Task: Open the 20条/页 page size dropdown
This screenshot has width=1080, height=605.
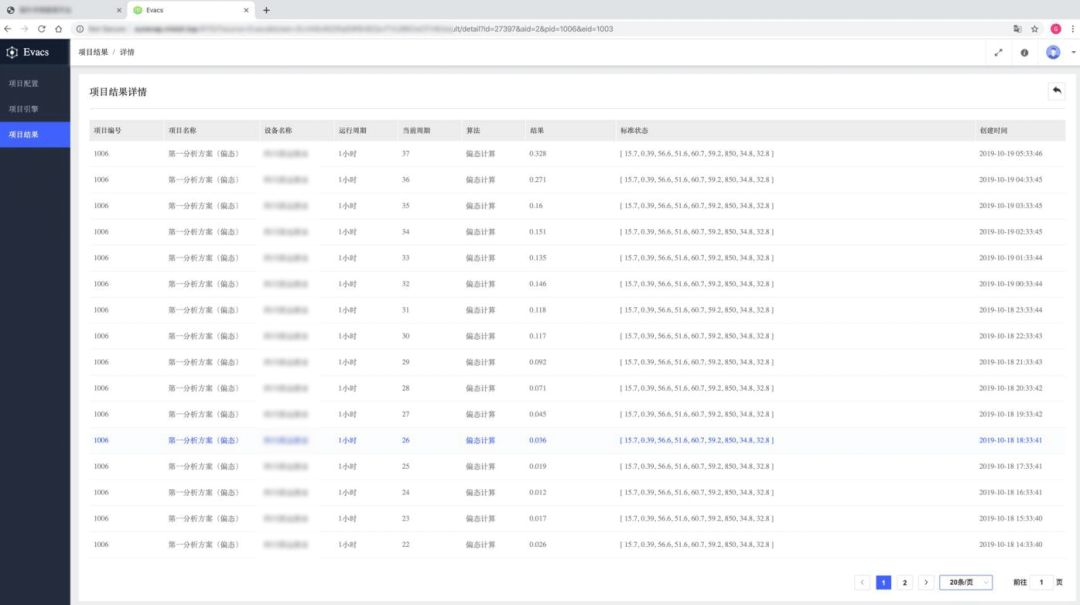Action: pos(965,582)
